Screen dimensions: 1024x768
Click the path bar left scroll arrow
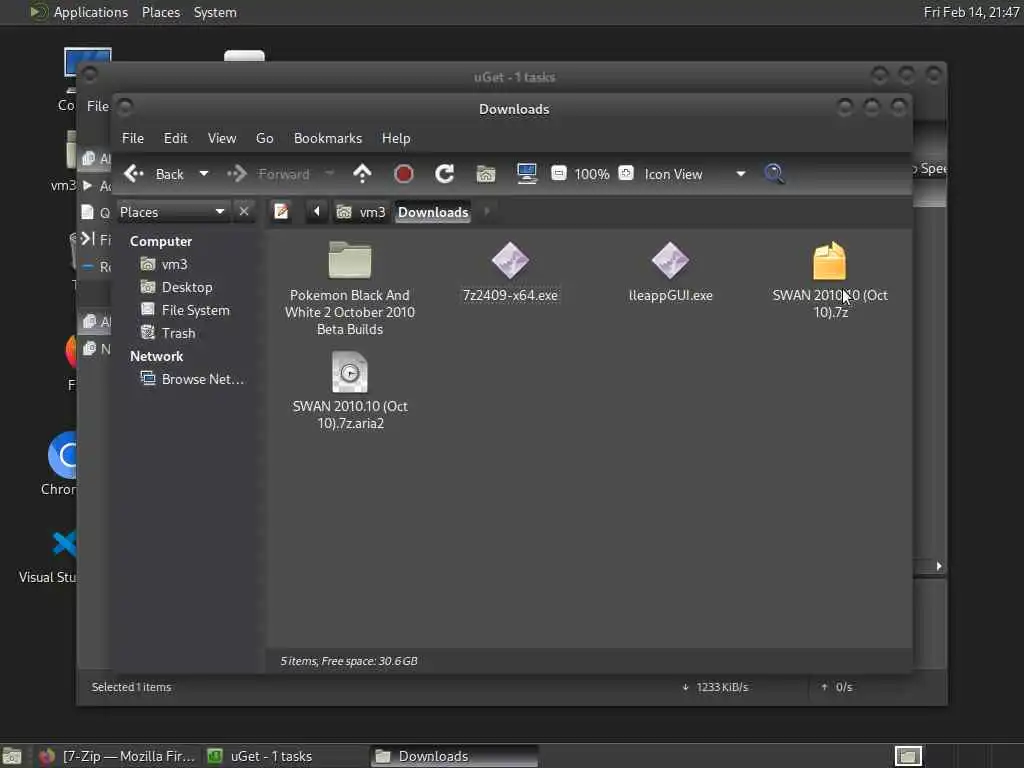click(317, 212)
